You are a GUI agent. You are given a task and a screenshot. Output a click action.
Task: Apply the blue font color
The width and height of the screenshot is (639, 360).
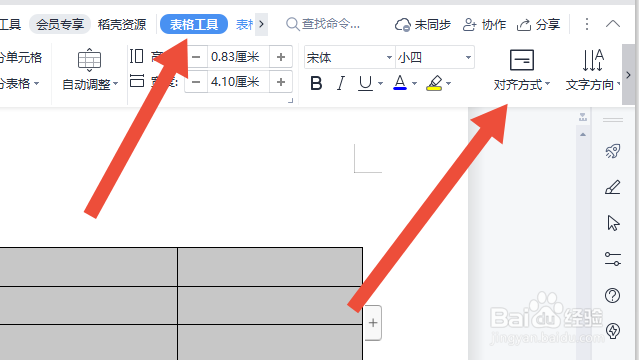click(x=400, y=83)
